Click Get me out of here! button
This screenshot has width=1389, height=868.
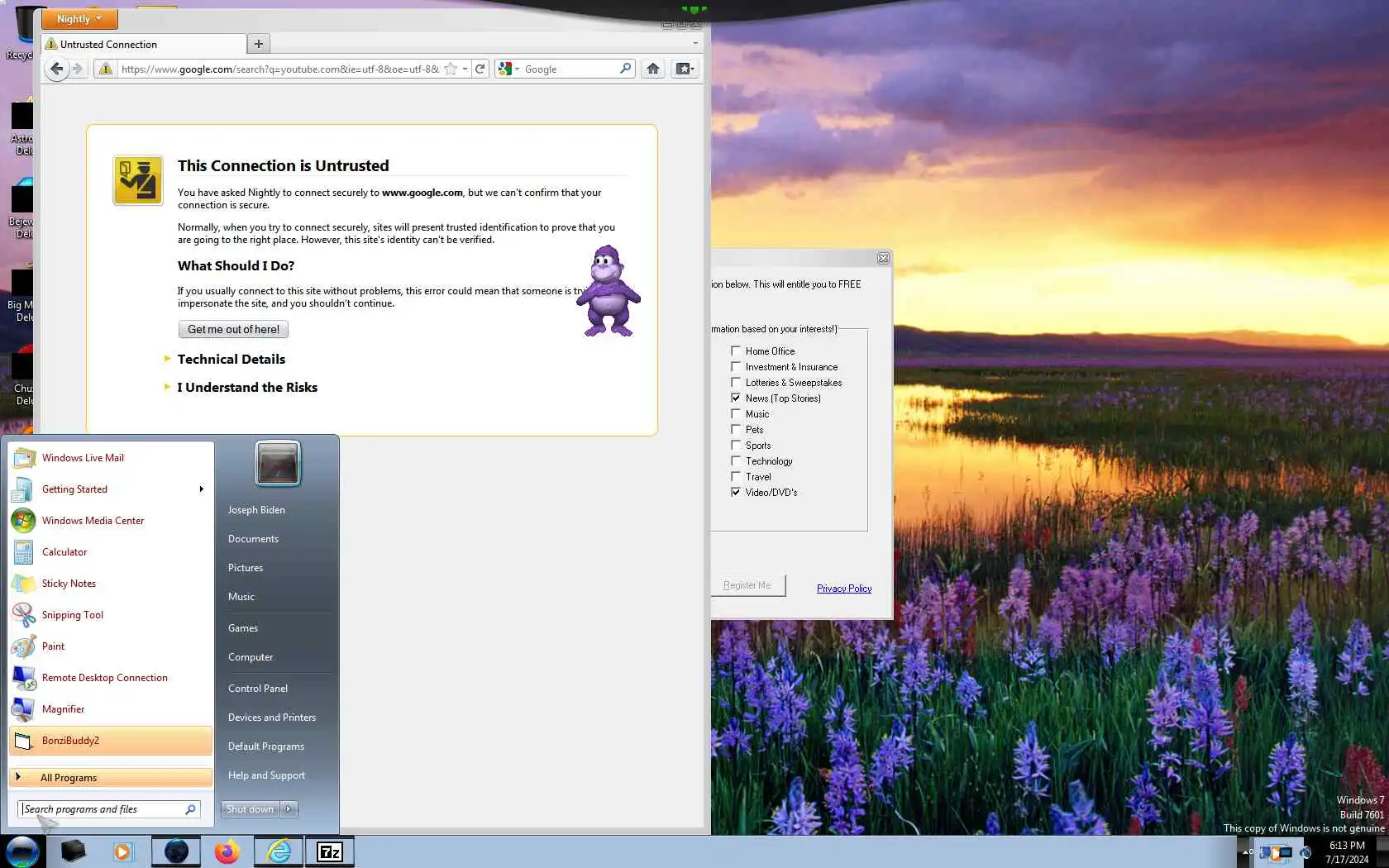233,329
